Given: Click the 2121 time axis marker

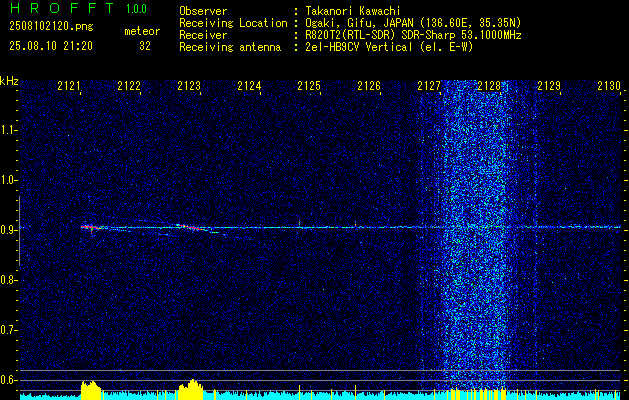Looking at the screenshot, I should tap(69, 85).
